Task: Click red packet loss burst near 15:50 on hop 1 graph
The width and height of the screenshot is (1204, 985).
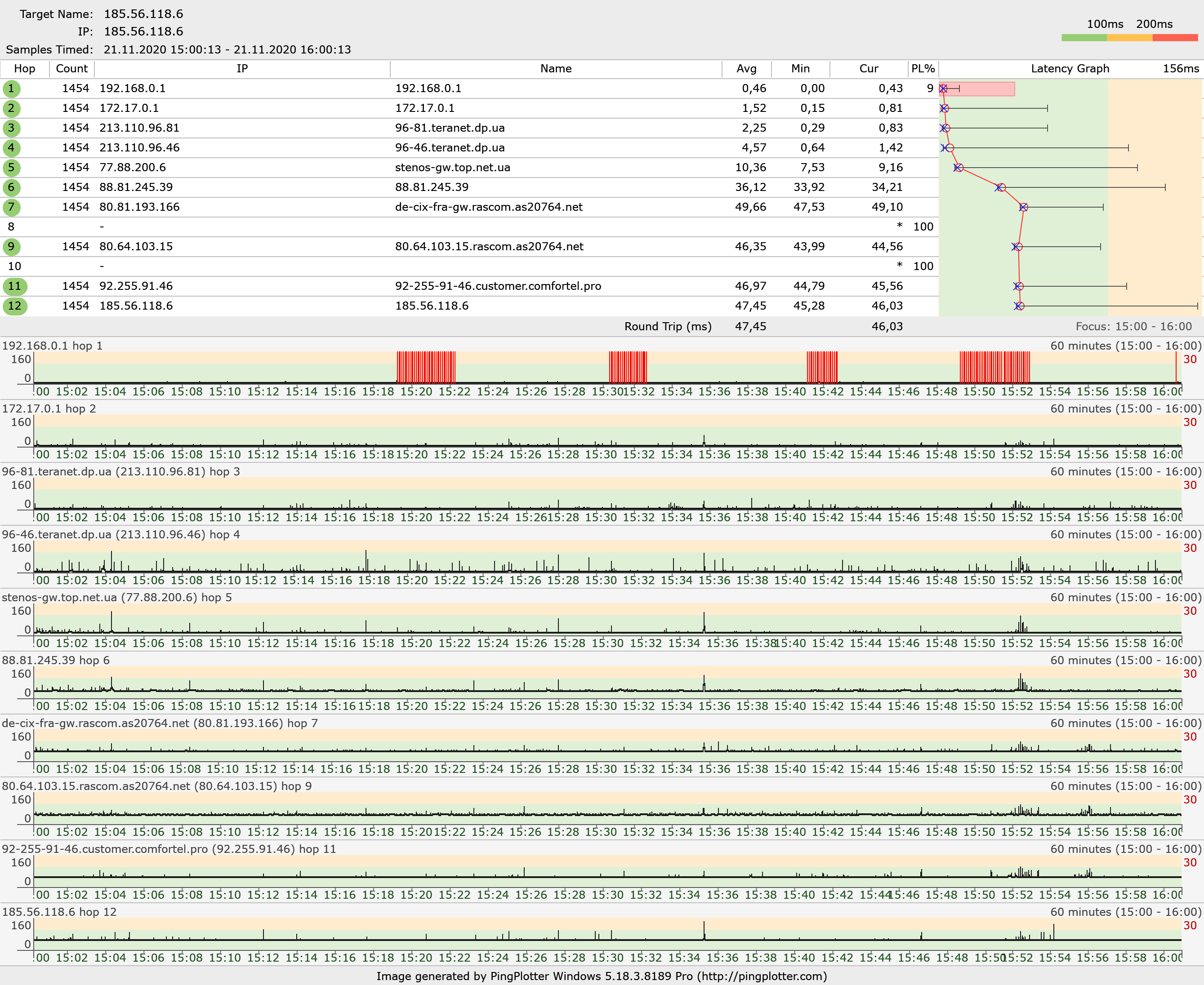Action: pyautogui.click(x=995, y=367)
